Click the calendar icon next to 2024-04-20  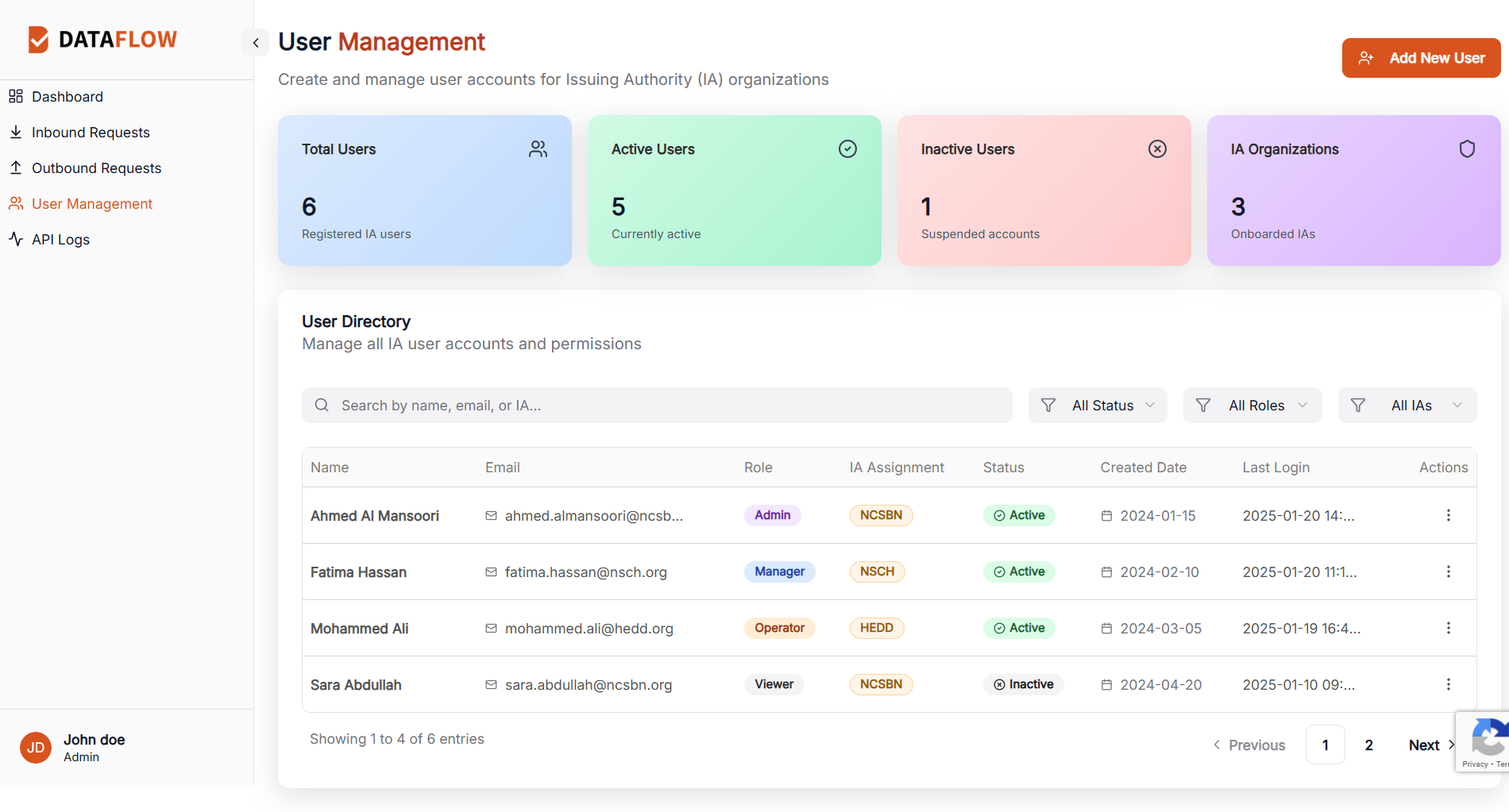(x=1106, y=685)
